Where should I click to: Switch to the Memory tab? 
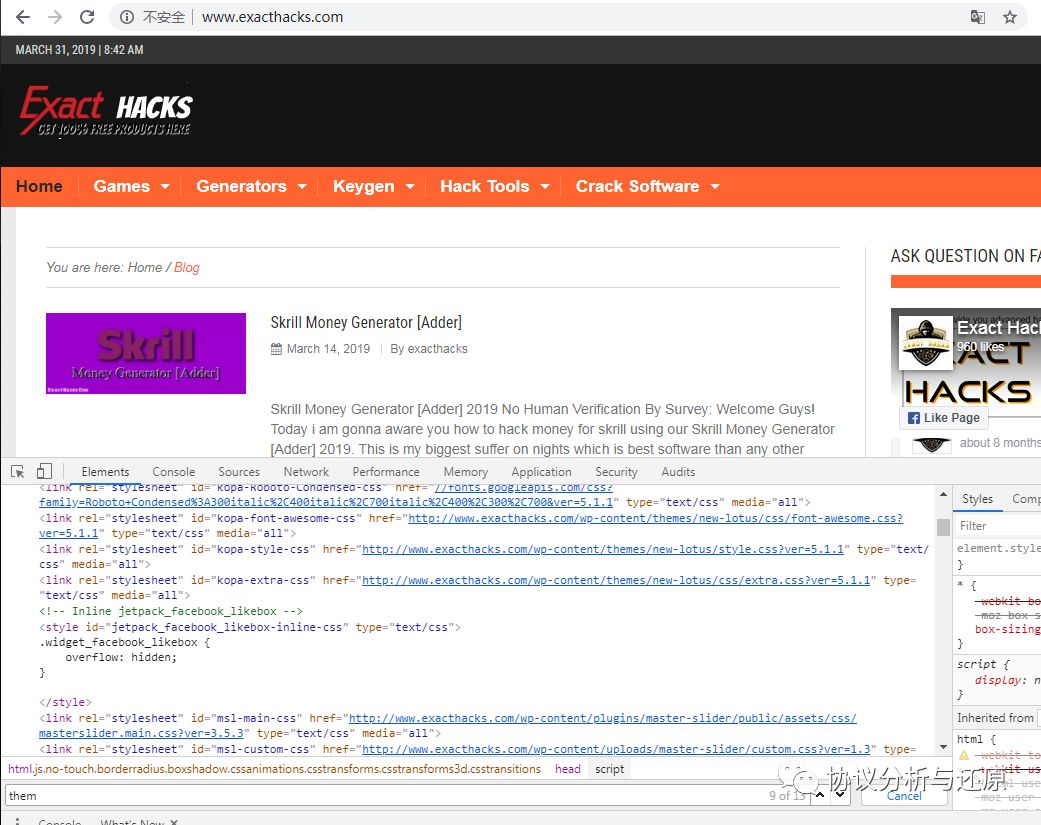465,472
